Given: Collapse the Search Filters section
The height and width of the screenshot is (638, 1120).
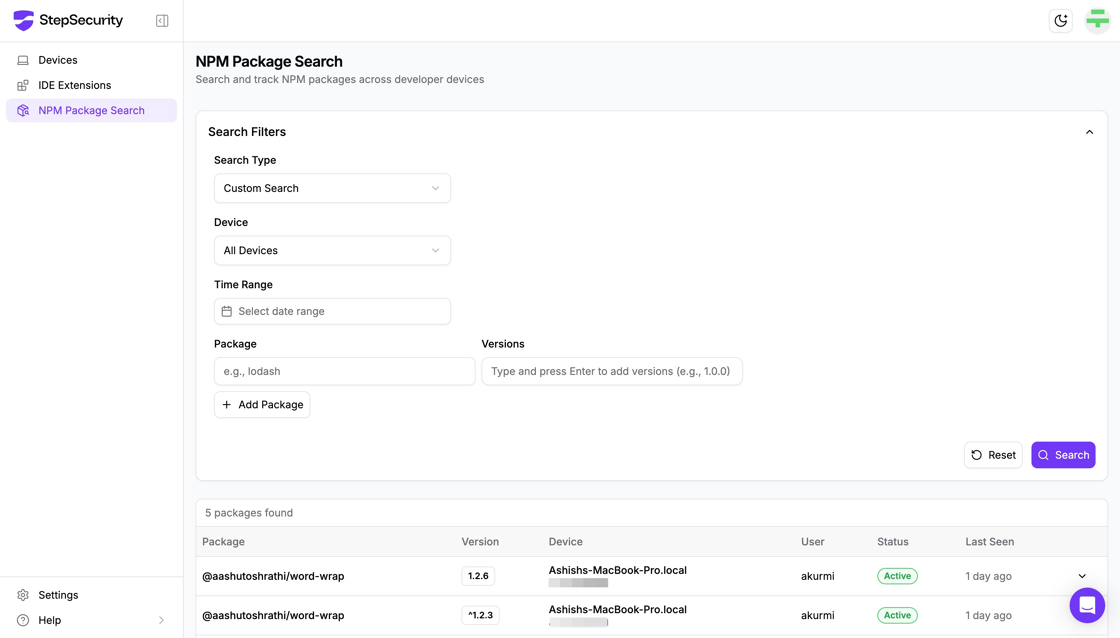Looking at the screenshot, I should tap(1089, 132).
